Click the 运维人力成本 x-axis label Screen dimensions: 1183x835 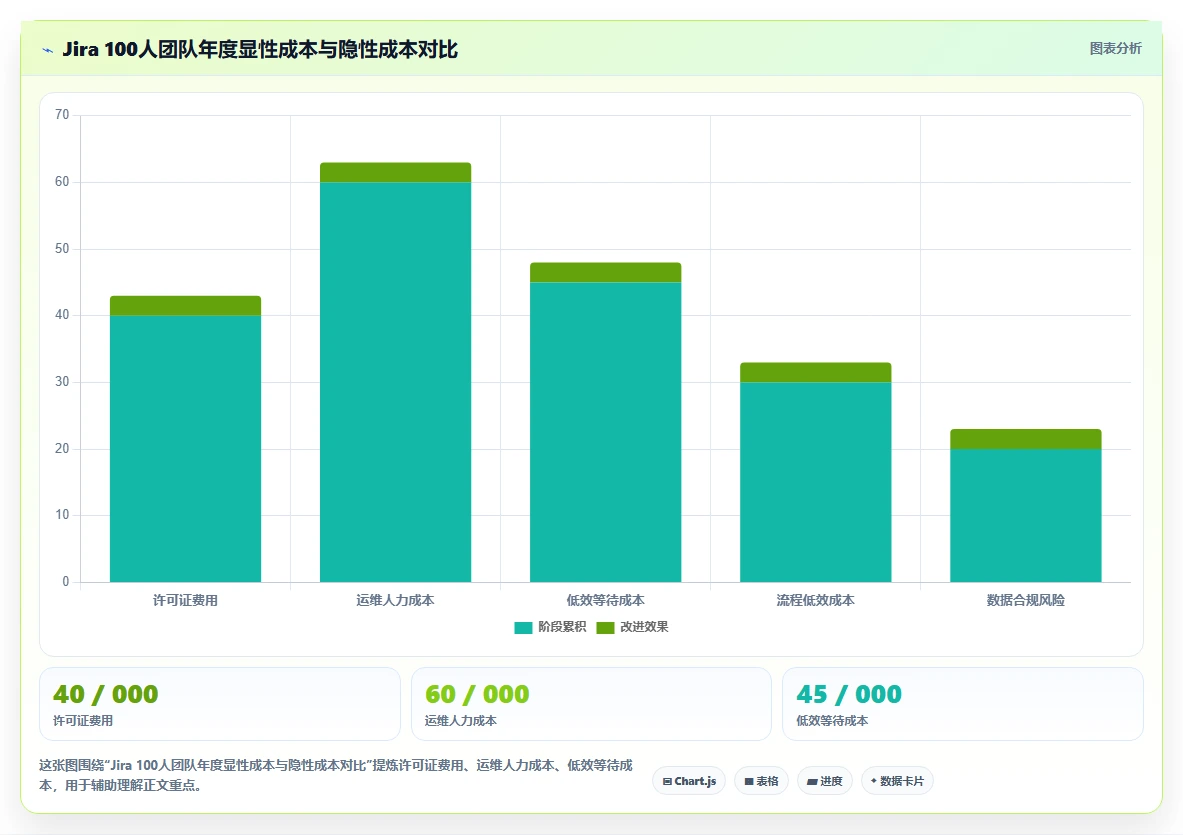[x=395, y=600]
